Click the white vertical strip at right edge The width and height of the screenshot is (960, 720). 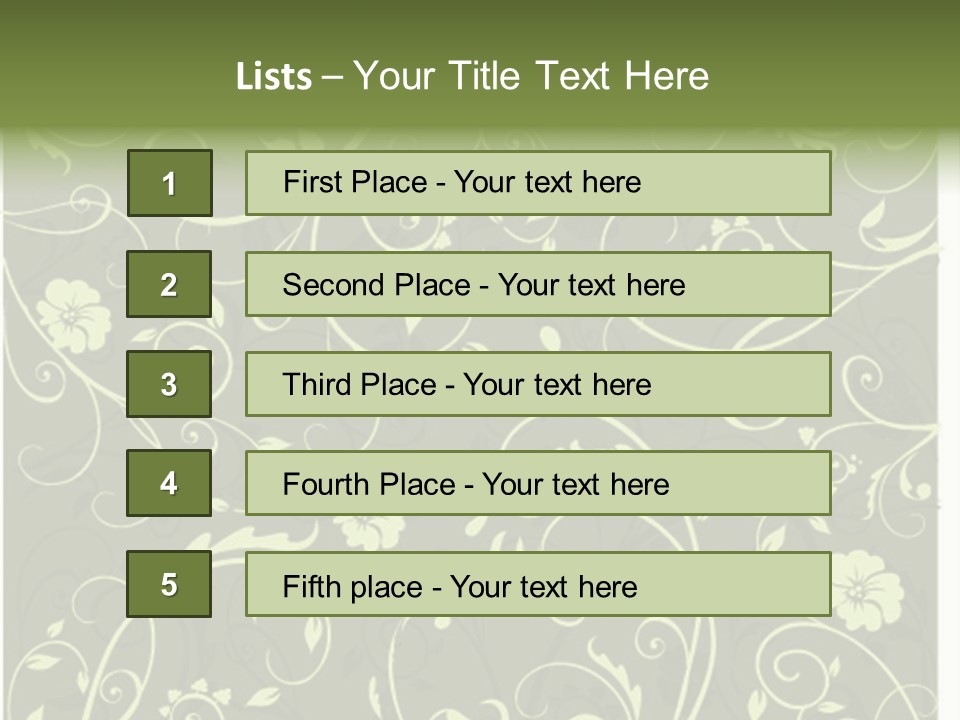tap(949, 400)
